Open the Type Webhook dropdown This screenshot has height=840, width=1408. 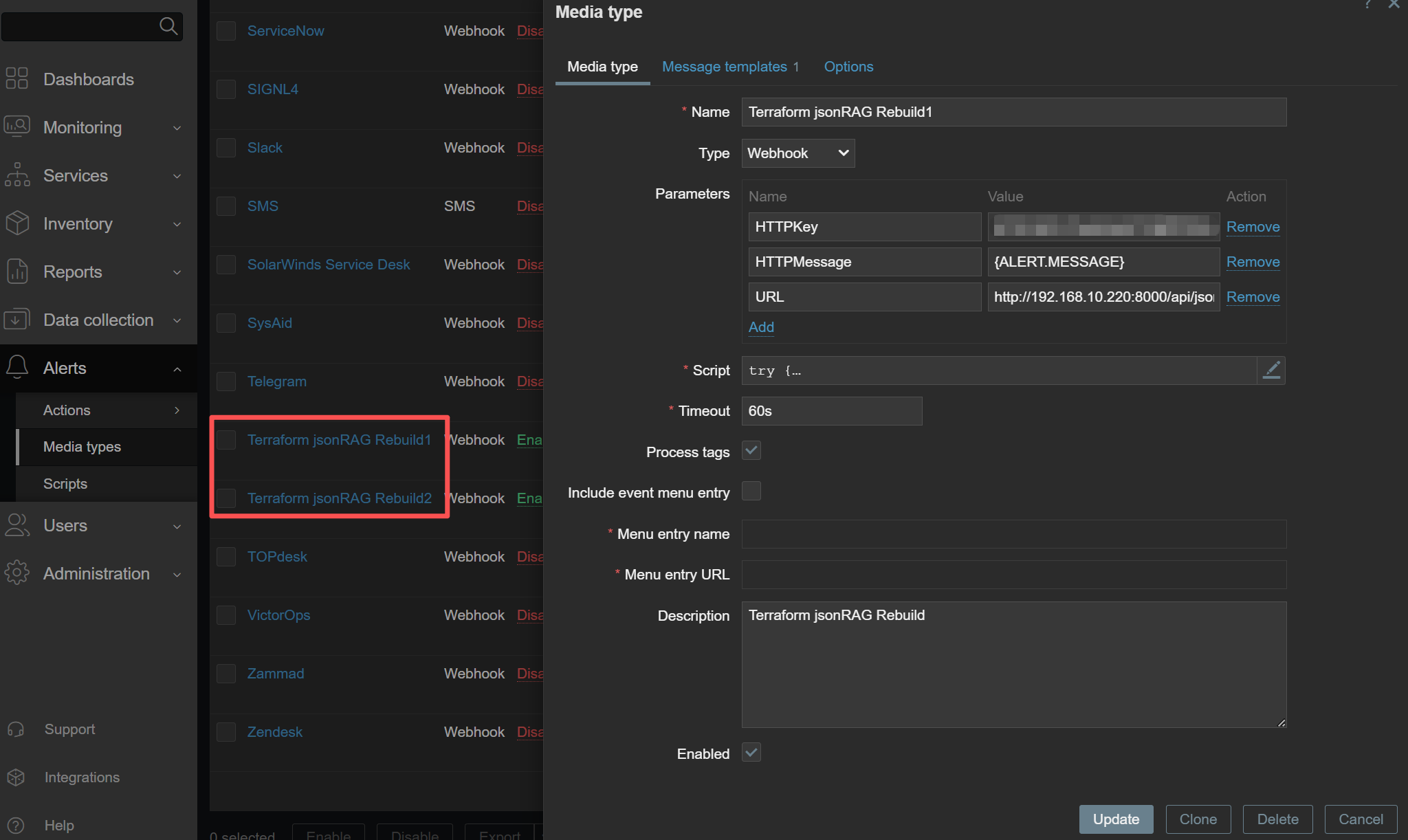click(797, 153)
